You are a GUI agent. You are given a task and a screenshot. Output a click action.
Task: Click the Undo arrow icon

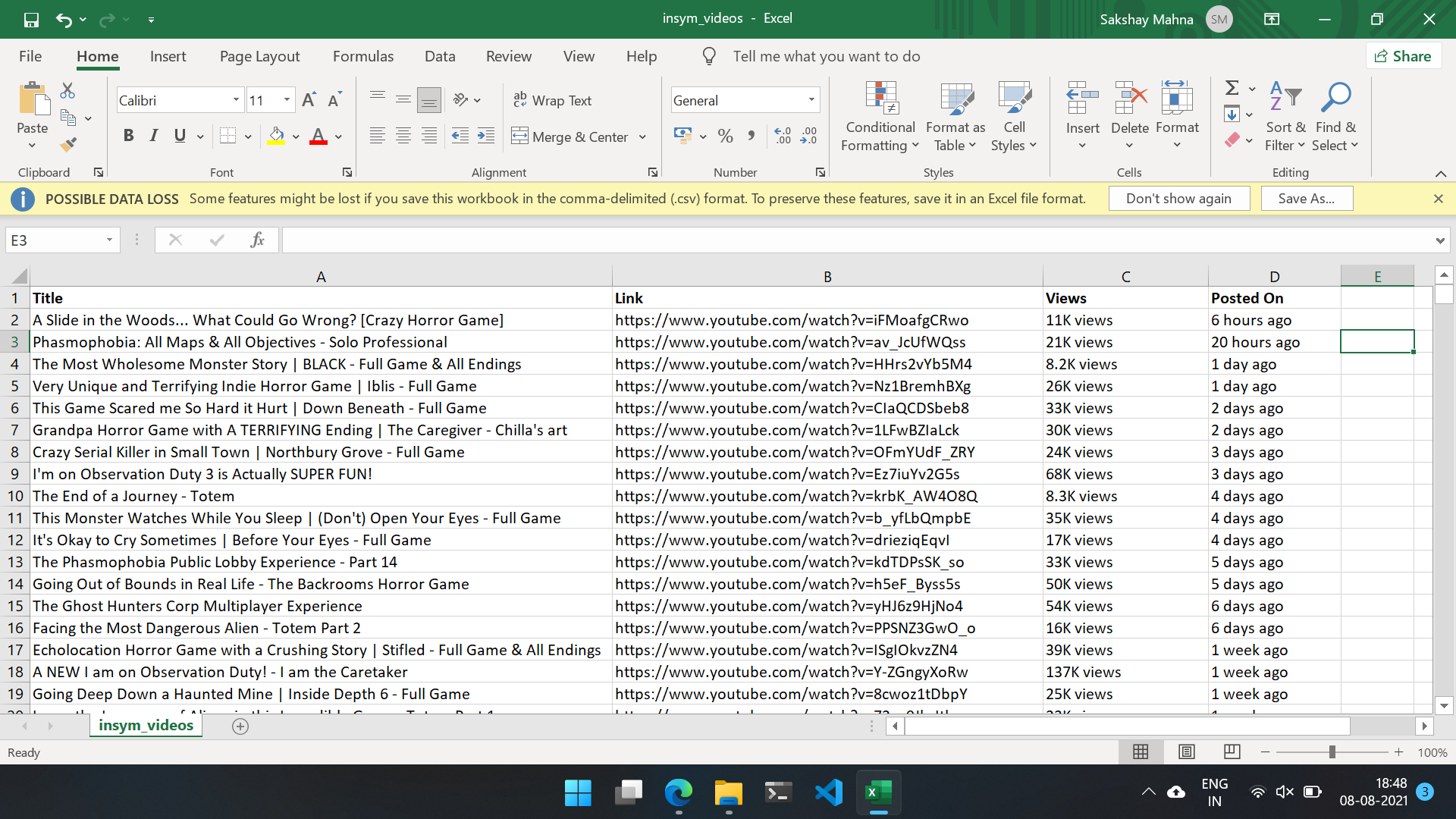pos(64,19)
